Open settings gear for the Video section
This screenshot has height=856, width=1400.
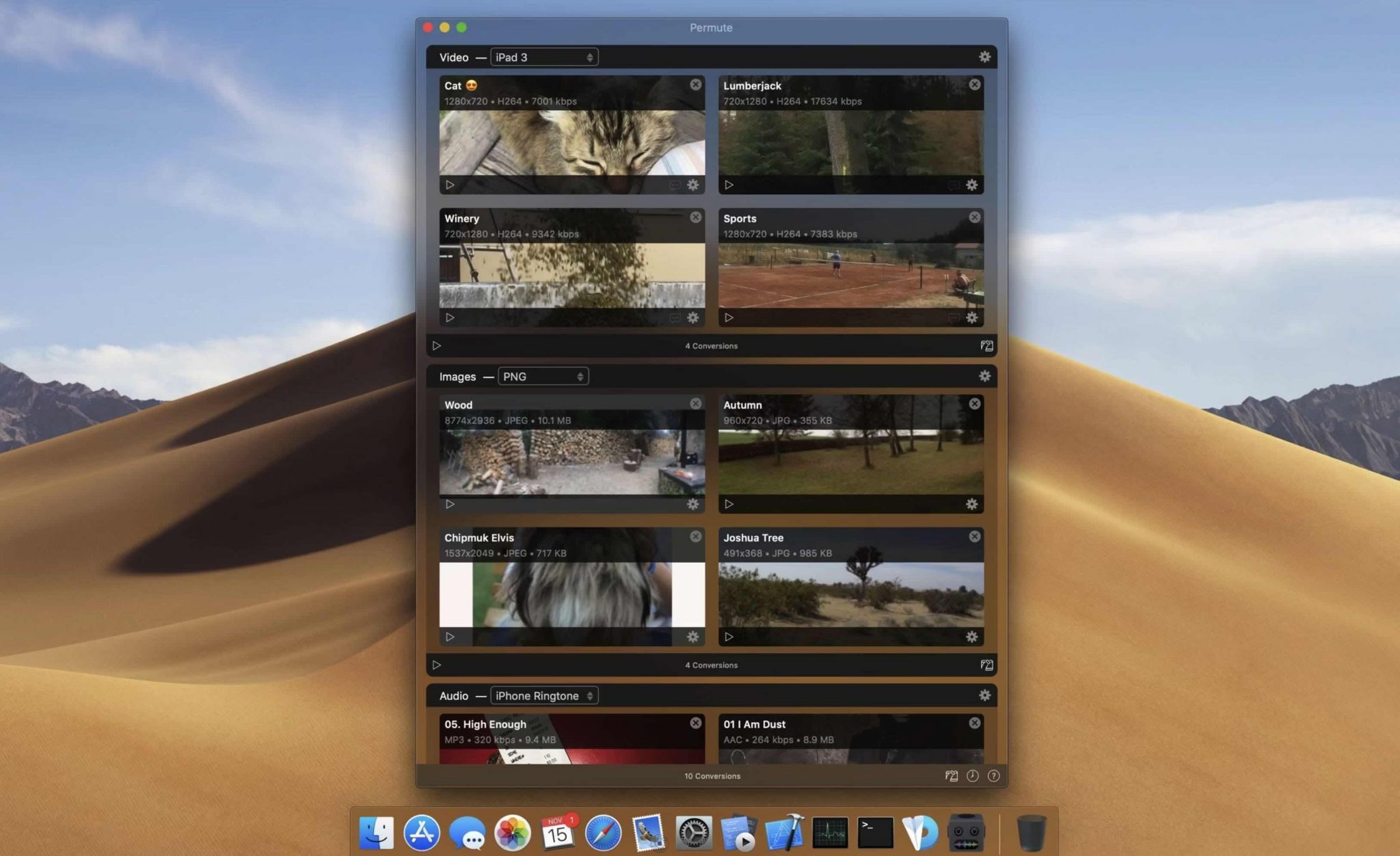pos(984,57)
